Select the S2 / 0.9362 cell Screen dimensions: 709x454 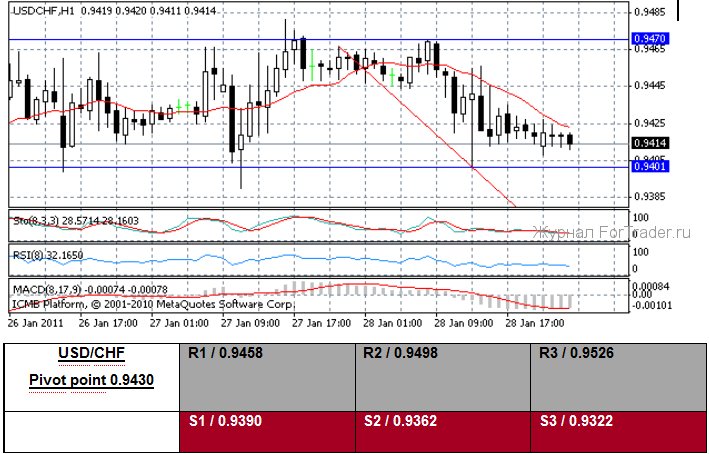(443, 431)
